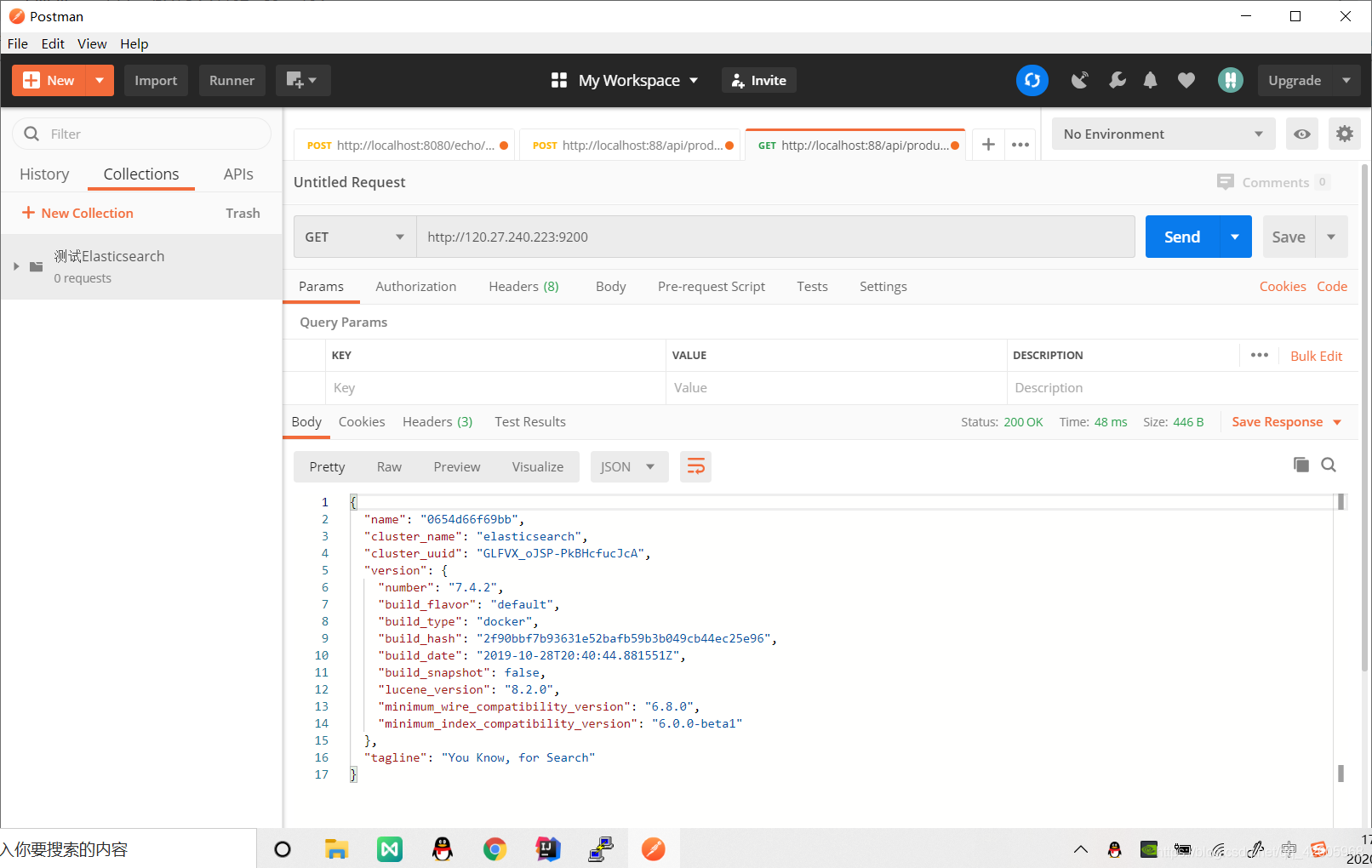Copy the response body to the clipboard icon

coord(1301,465)
